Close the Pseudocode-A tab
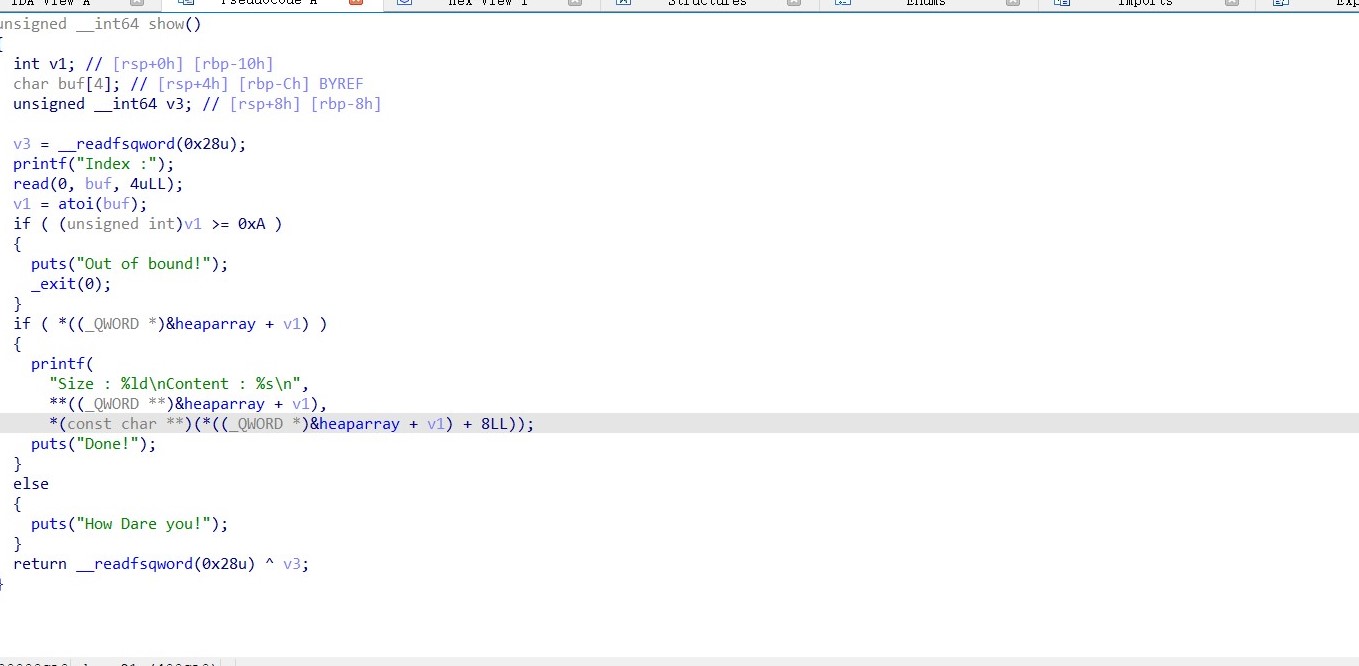Image resolution: width=1359 pixels, height=666 pixels. pyautogui.click(x=356, y=3)
